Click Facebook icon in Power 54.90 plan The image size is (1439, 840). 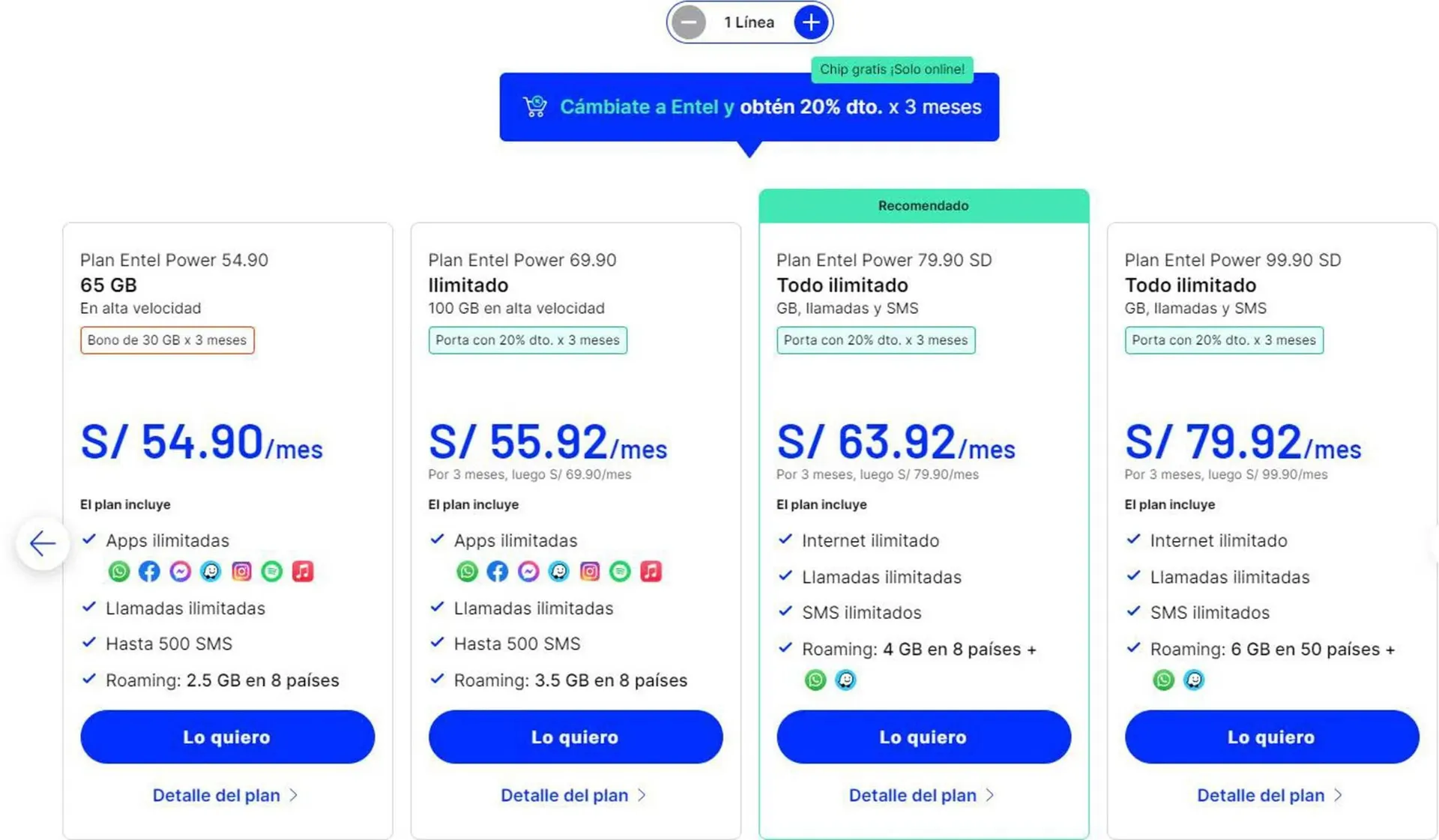click(149, 572)
